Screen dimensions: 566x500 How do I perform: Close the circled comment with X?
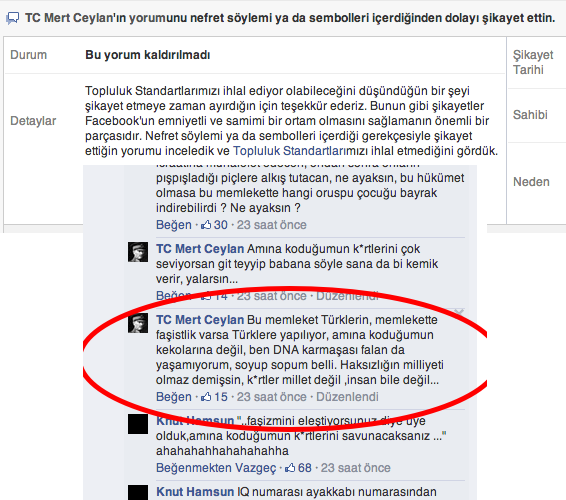pyautogui.click(x=459, y=312)
